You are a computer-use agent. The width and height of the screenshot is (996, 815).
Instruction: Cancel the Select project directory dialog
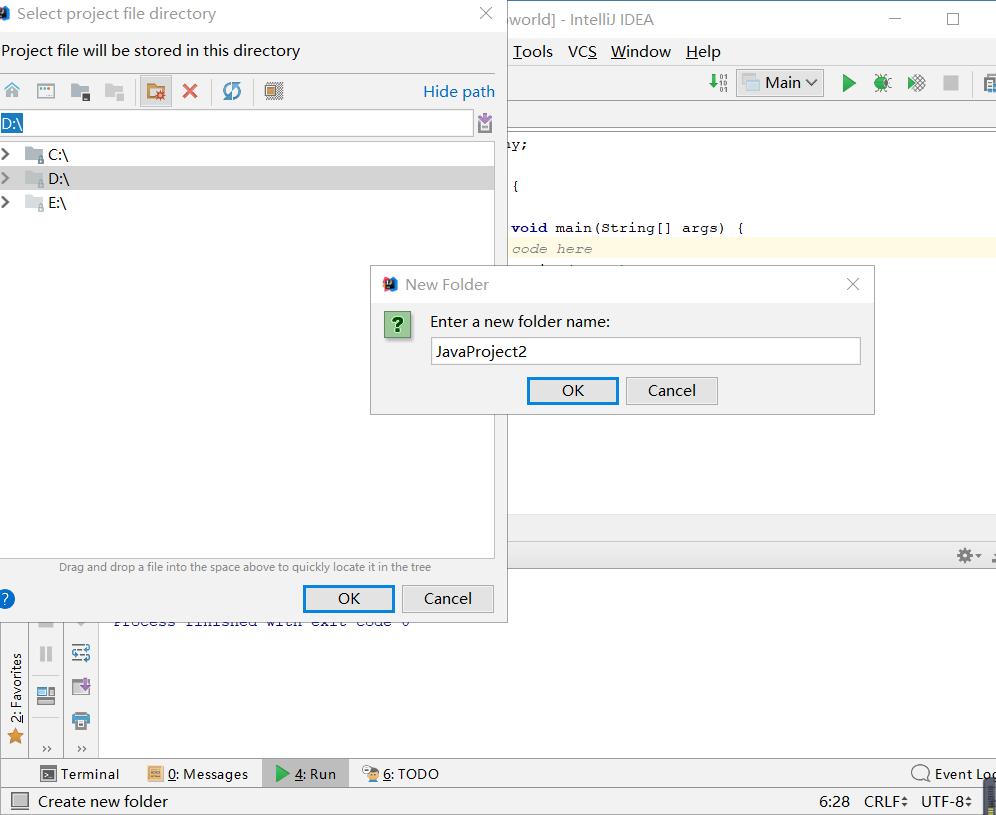(447, 598)
